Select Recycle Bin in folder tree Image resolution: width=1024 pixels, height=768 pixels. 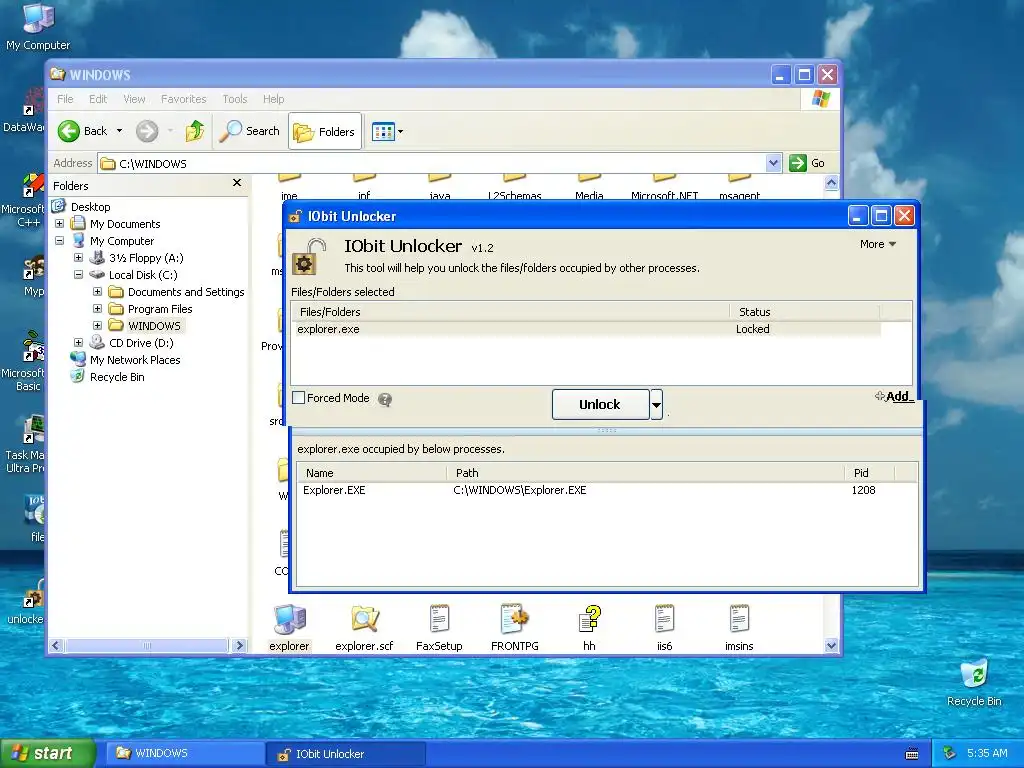click(117, 377)
